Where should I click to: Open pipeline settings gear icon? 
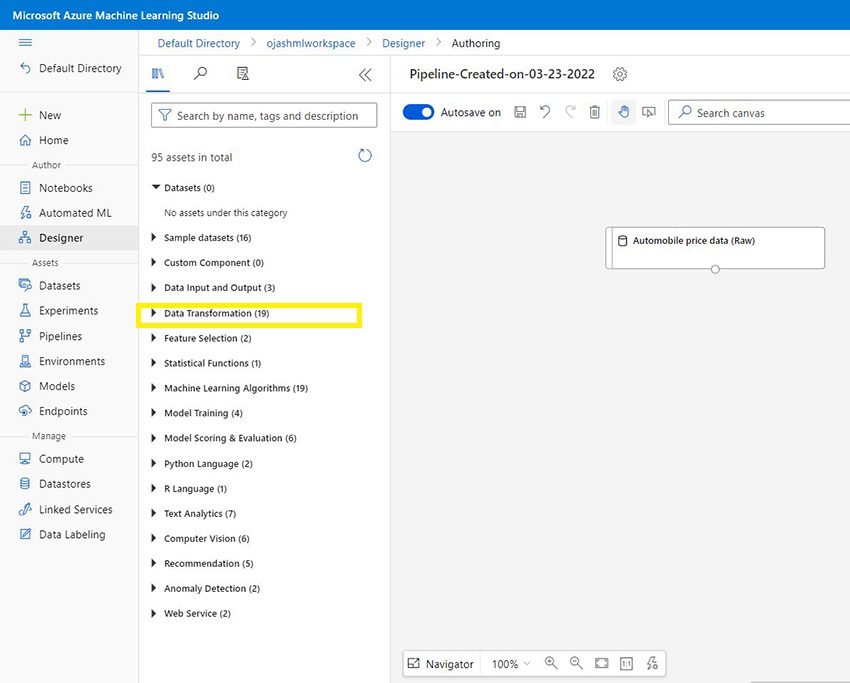[x=620, y=74]
